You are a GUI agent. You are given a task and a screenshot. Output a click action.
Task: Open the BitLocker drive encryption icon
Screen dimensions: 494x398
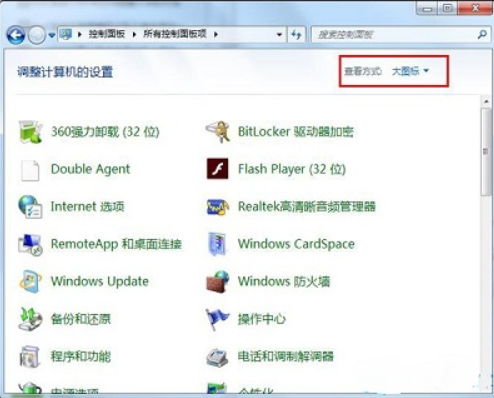(x=218, y=132)
